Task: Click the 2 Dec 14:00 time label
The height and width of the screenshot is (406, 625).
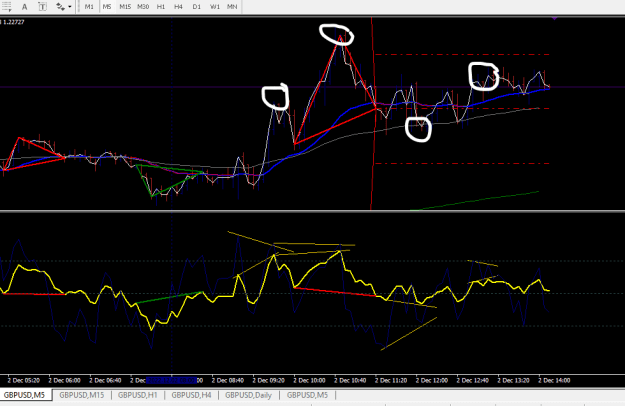Action: (554, 380)
